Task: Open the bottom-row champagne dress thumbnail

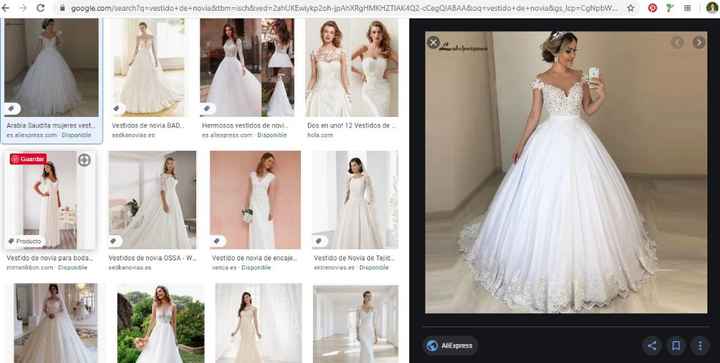Action: click(259, 323)
